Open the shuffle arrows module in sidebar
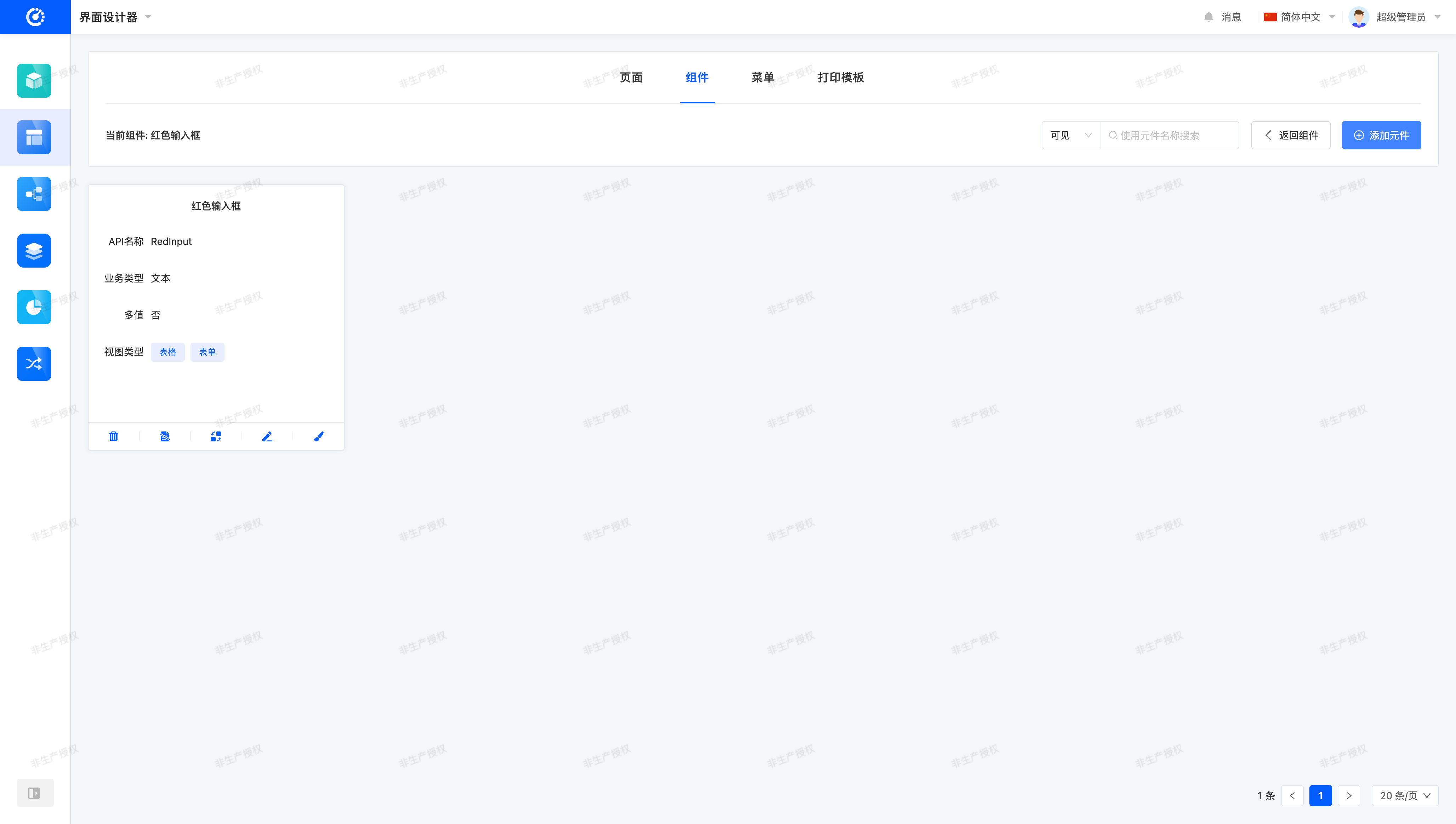Image resolution: width=1456 pixels, height=824 pixels. tap(34, 364)
